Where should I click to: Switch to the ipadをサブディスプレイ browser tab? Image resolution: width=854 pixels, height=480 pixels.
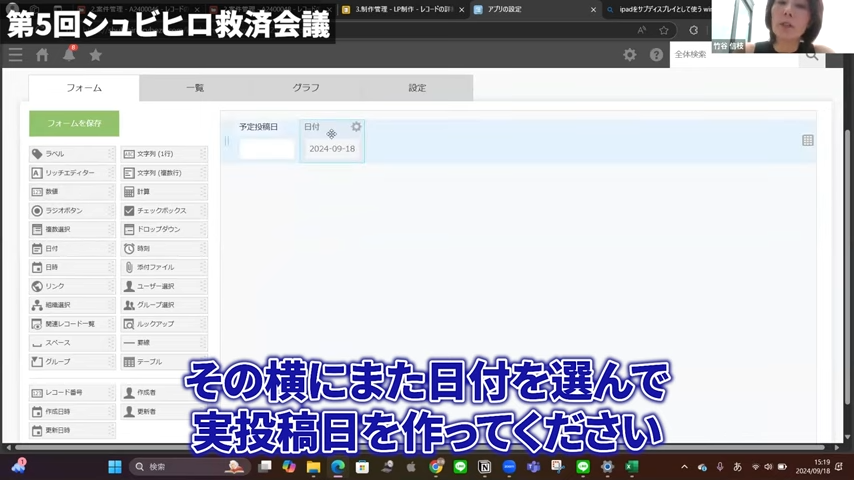tap(659, 9)
